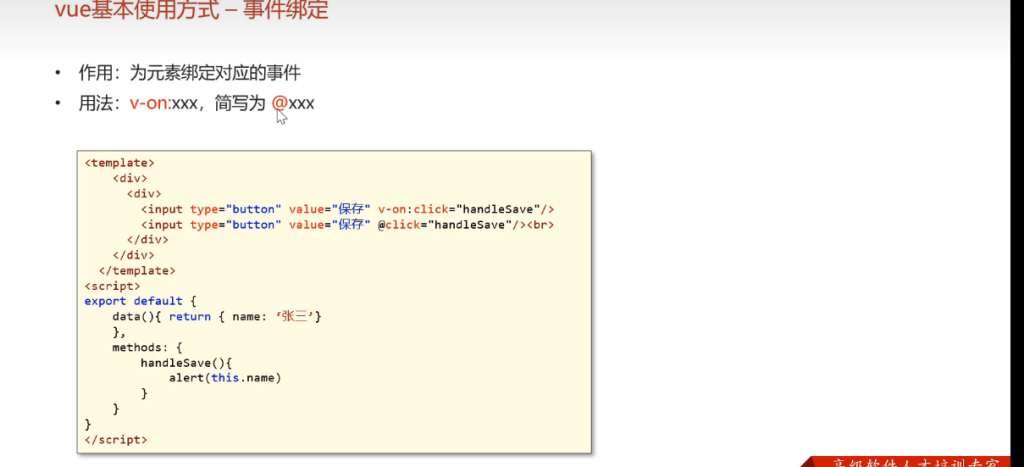Click the closing </script> tag

(116, 440)
